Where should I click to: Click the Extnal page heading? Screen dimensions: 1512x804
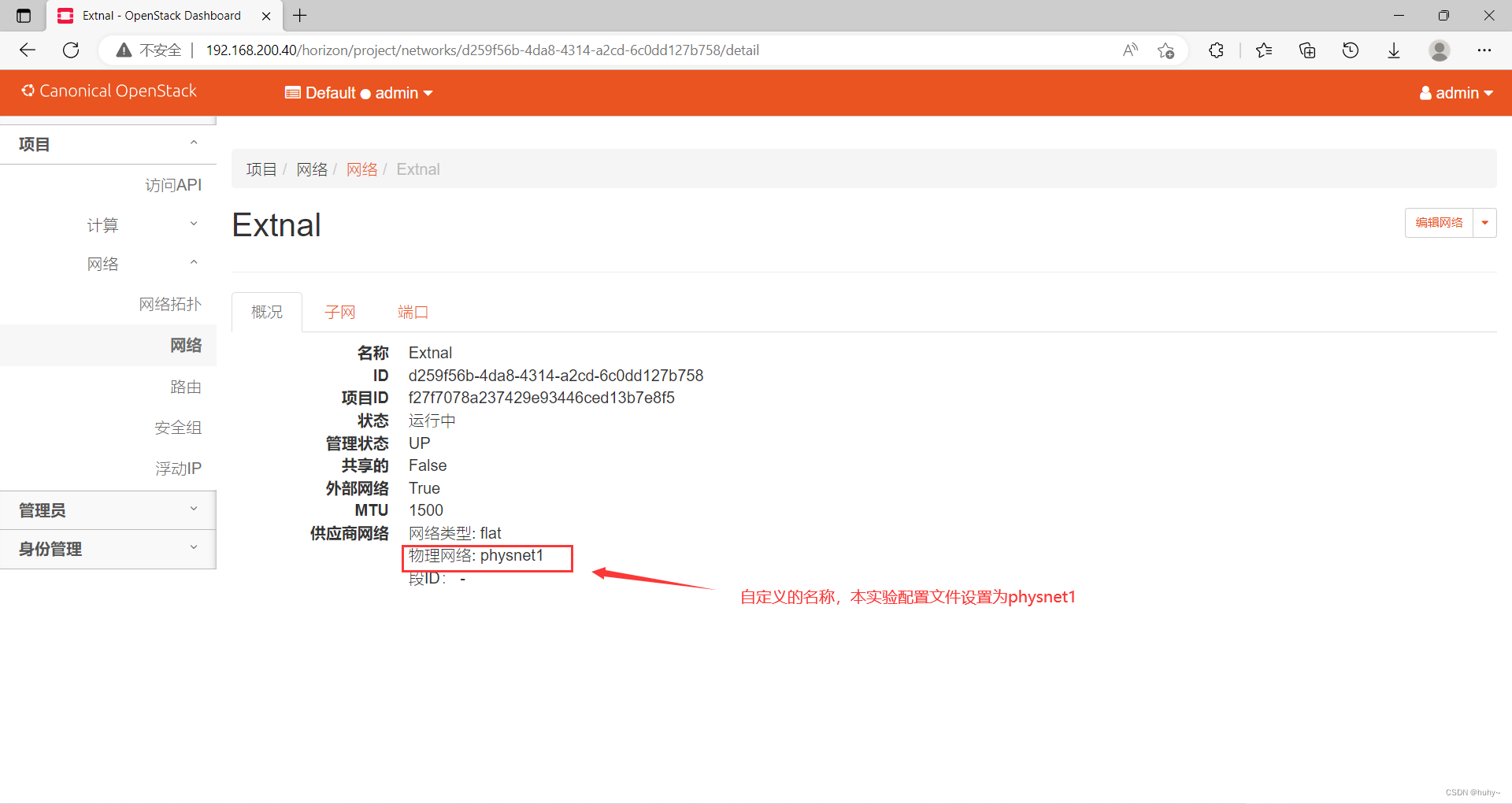click(276, 225)
